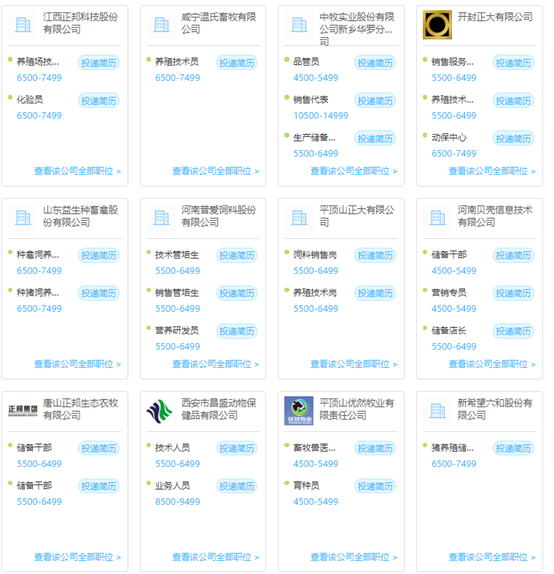The height and width of the screenshot is (574, 554).
Task: View all jobs at 中牧实业股份 新乡华罗
Action: (x=354, y=171)
